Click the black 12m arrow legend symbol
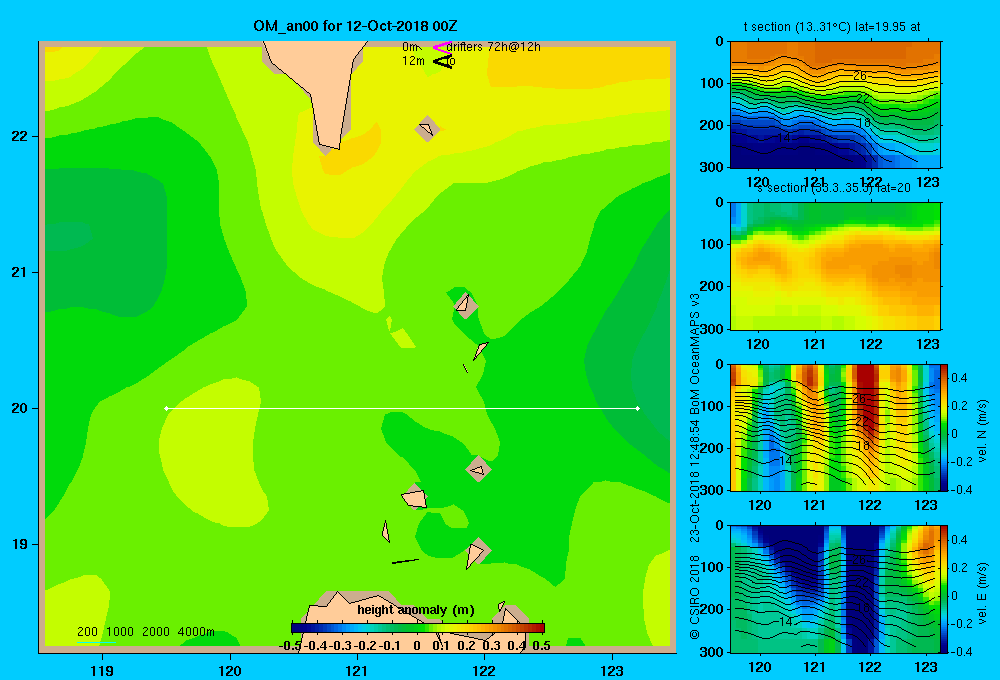The image size is (1000, 680). [x=443, y=61]
